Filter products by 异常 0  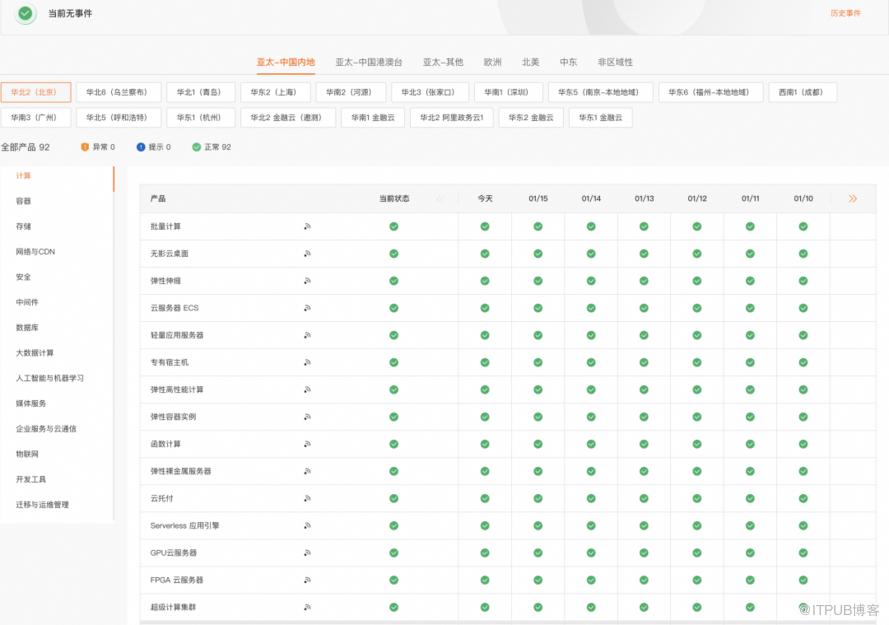coord(98,147)
